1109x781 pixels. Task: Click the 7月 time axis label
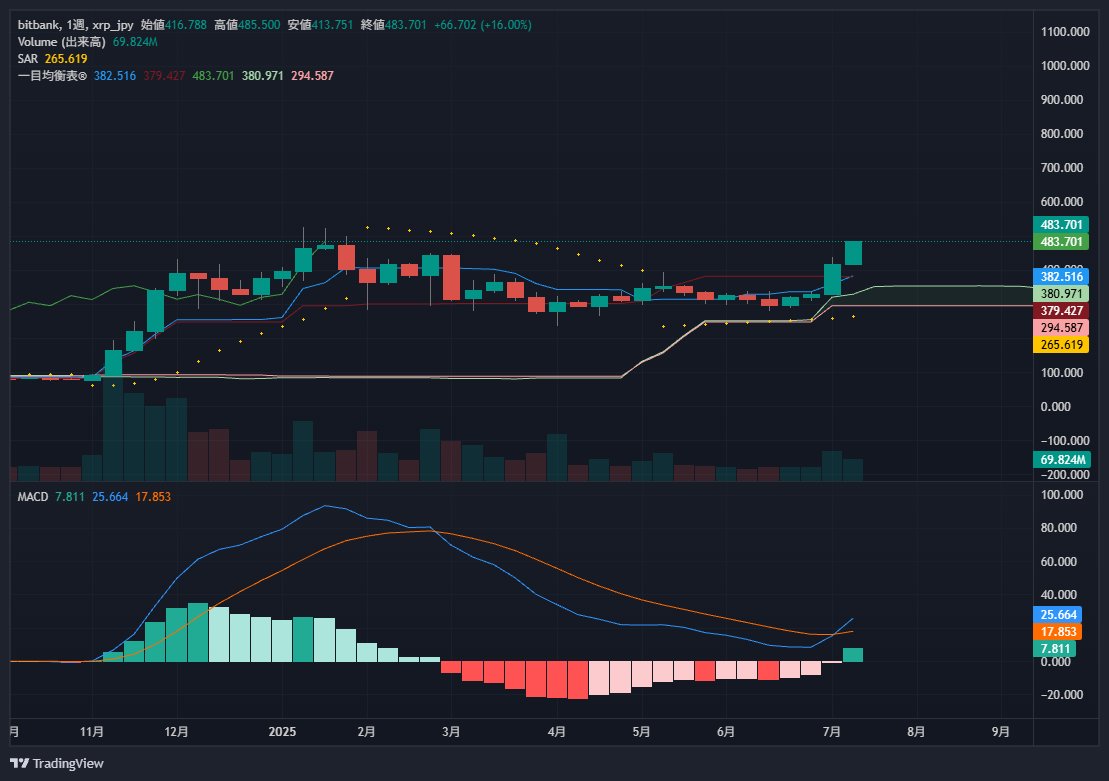point(832,731)
